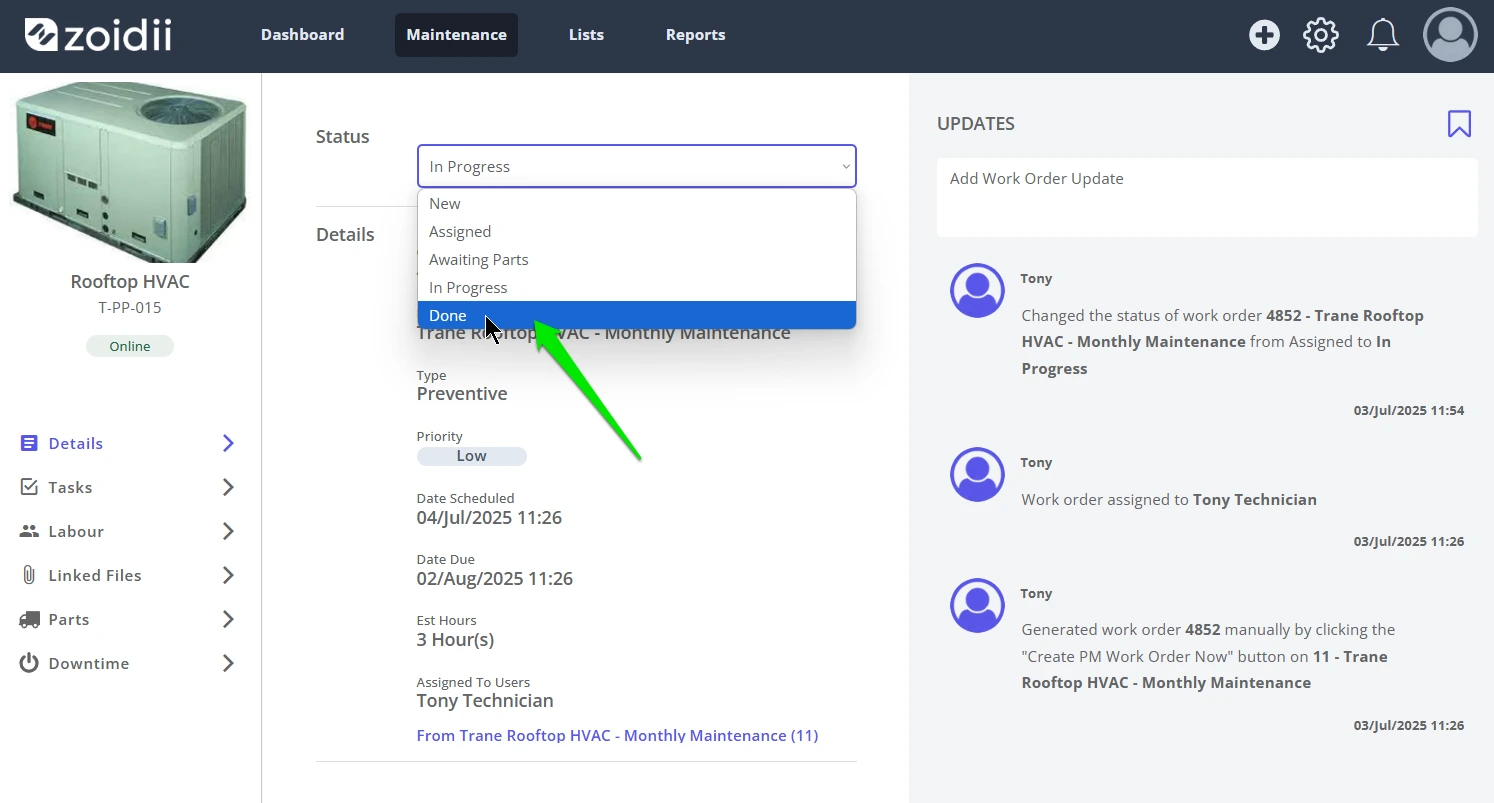Screen dimensions: 1494x803
Task: Expand the Details section chevron
Action: [228, 443]
